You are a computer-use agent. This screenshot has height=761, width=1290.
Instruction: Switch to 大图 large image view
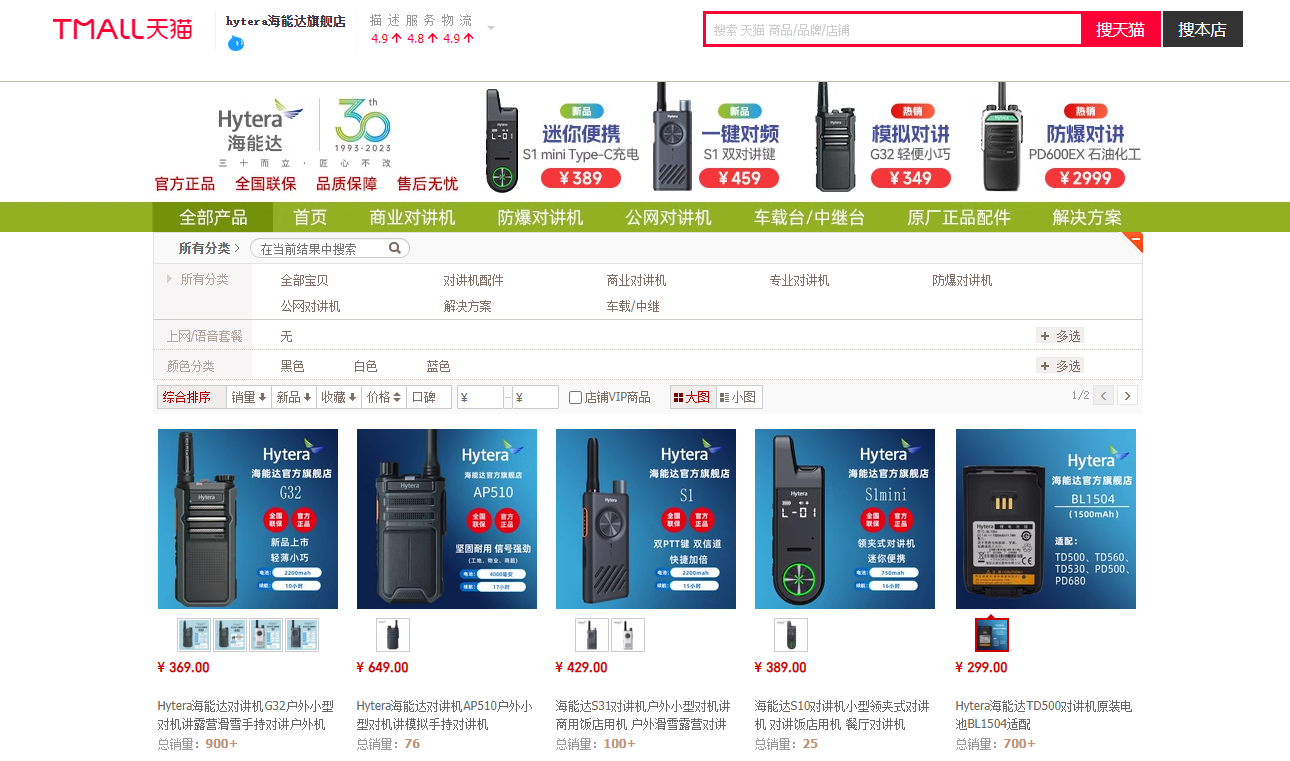click(692, 397)
